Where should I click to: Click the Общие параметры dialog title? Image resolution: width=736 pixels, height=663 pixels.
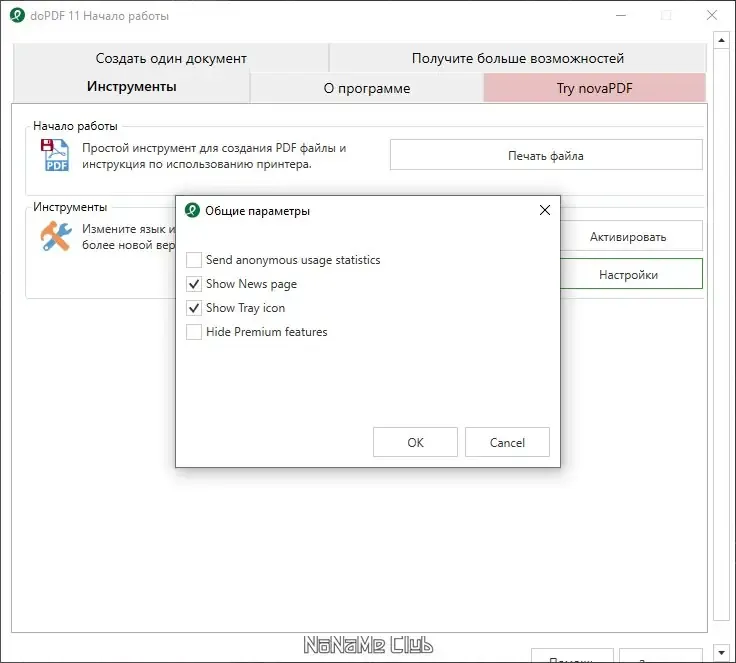click(257, 211)
